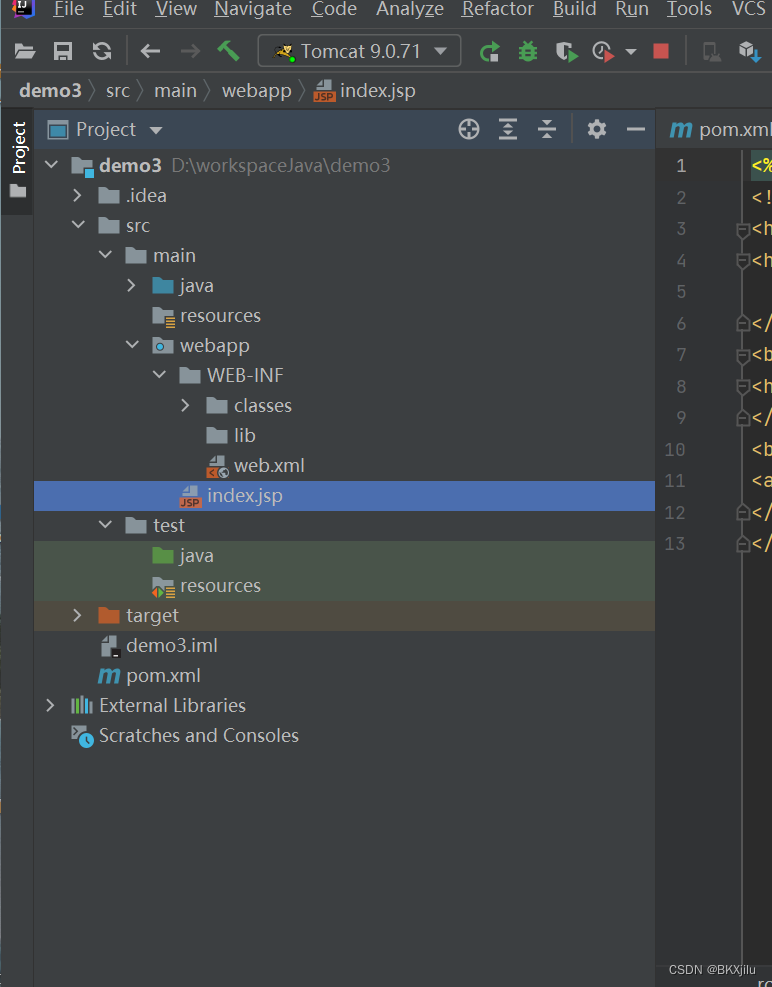This screenshot has height=987, width=772.
Task: Expand All nodes in the Project tree
Action: tap(507, 129)
